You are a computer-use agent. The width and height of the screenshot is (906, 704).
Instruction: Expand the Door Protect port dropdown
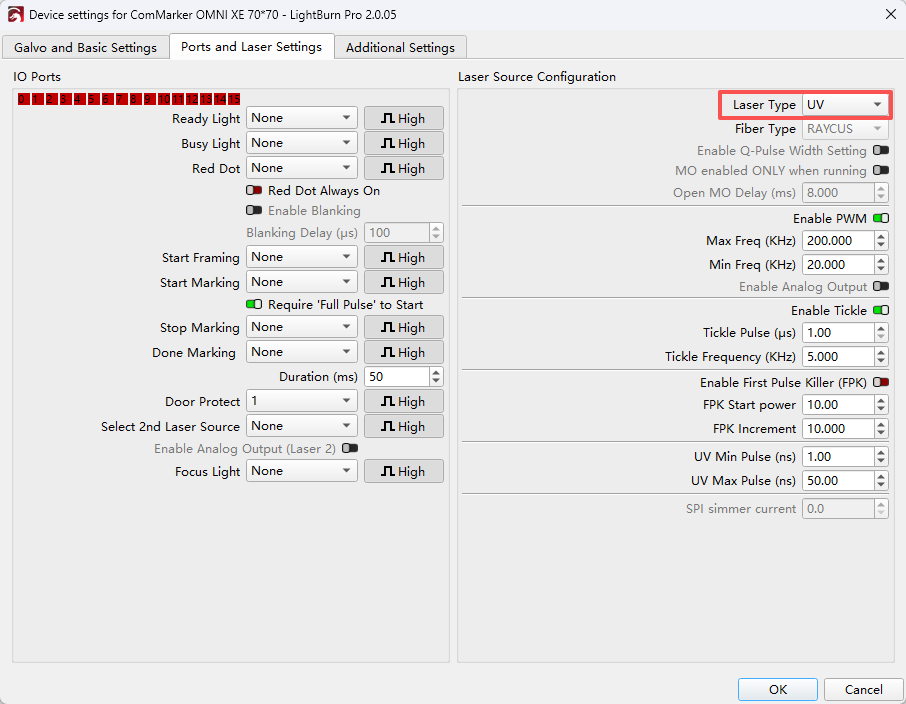(x=301, y=402)
